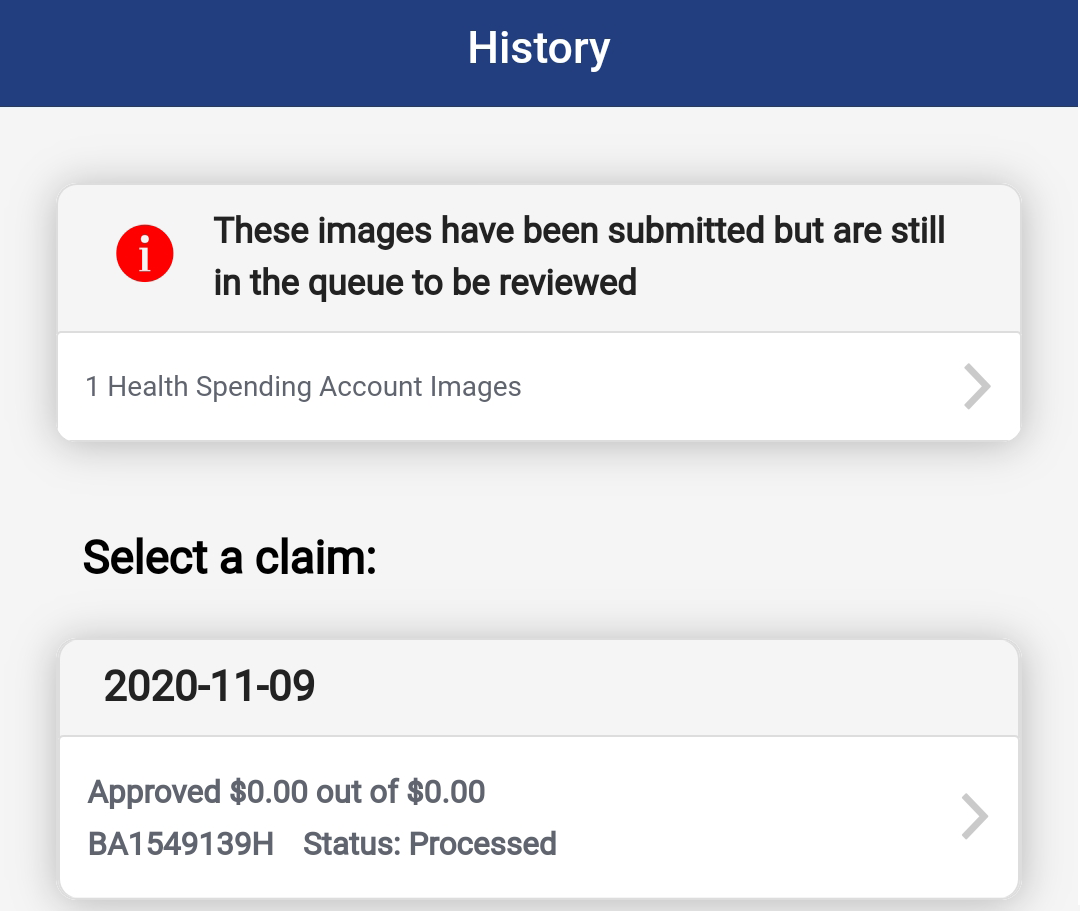Click 'in the queue to be reviewed' line
The width and height of the screenshot is (1080, 911).
[x=425, y=282]
